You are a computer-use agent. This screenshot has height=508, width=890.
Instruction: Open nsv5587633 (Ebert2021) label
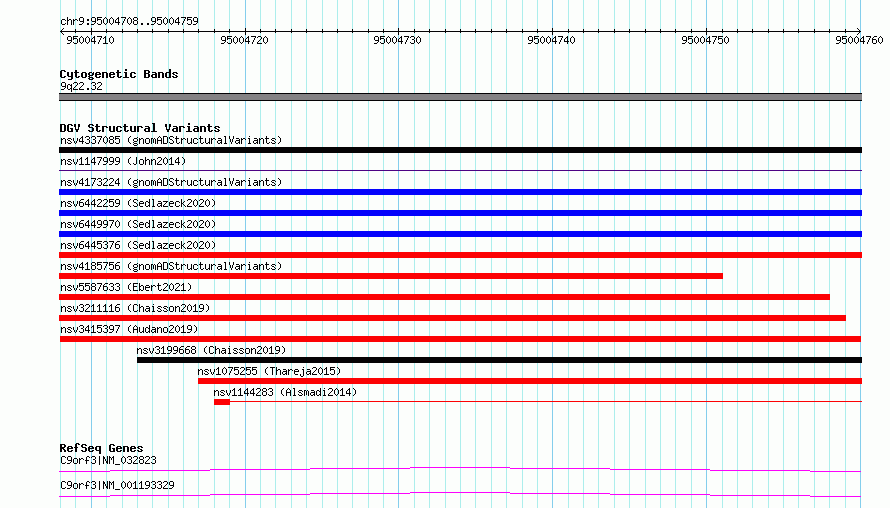click(126, 287)
